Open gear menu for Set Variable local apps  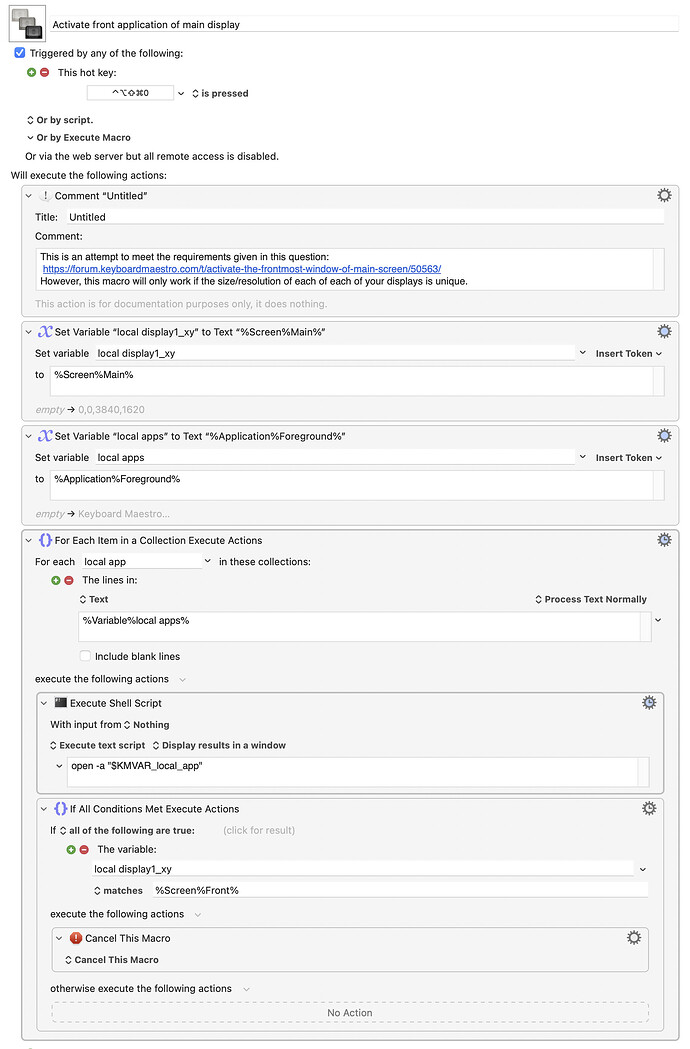point(664,436)
